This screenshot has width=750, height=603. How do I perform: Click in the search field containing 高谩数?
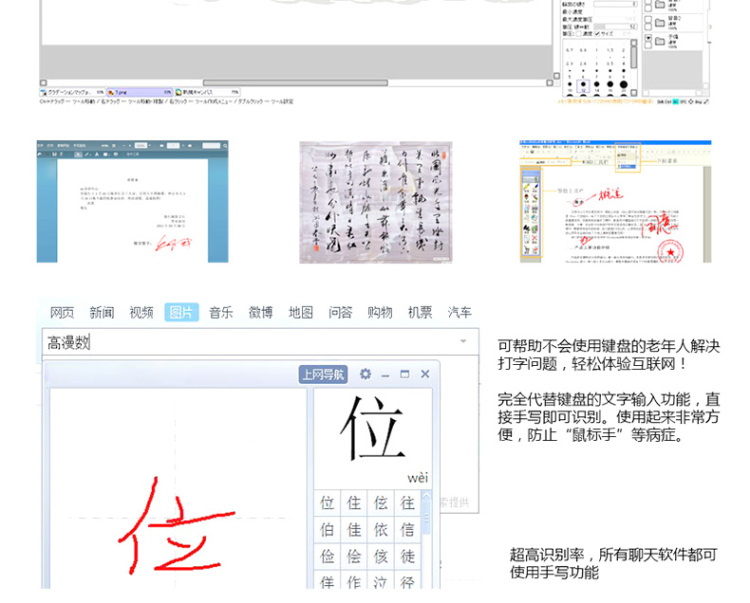(x=250, y=342)
